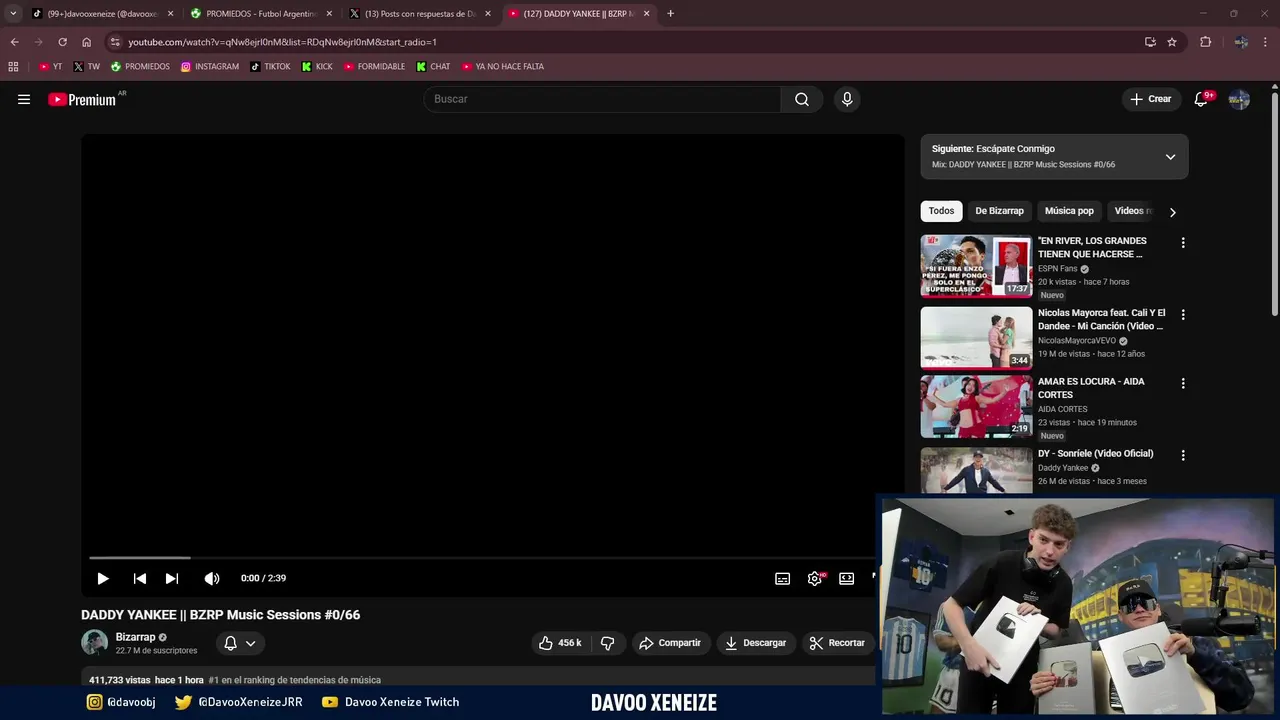This screenshot has height=720, width=1280.
Task: Switch player to theater mode
Action: pos(847,578)
